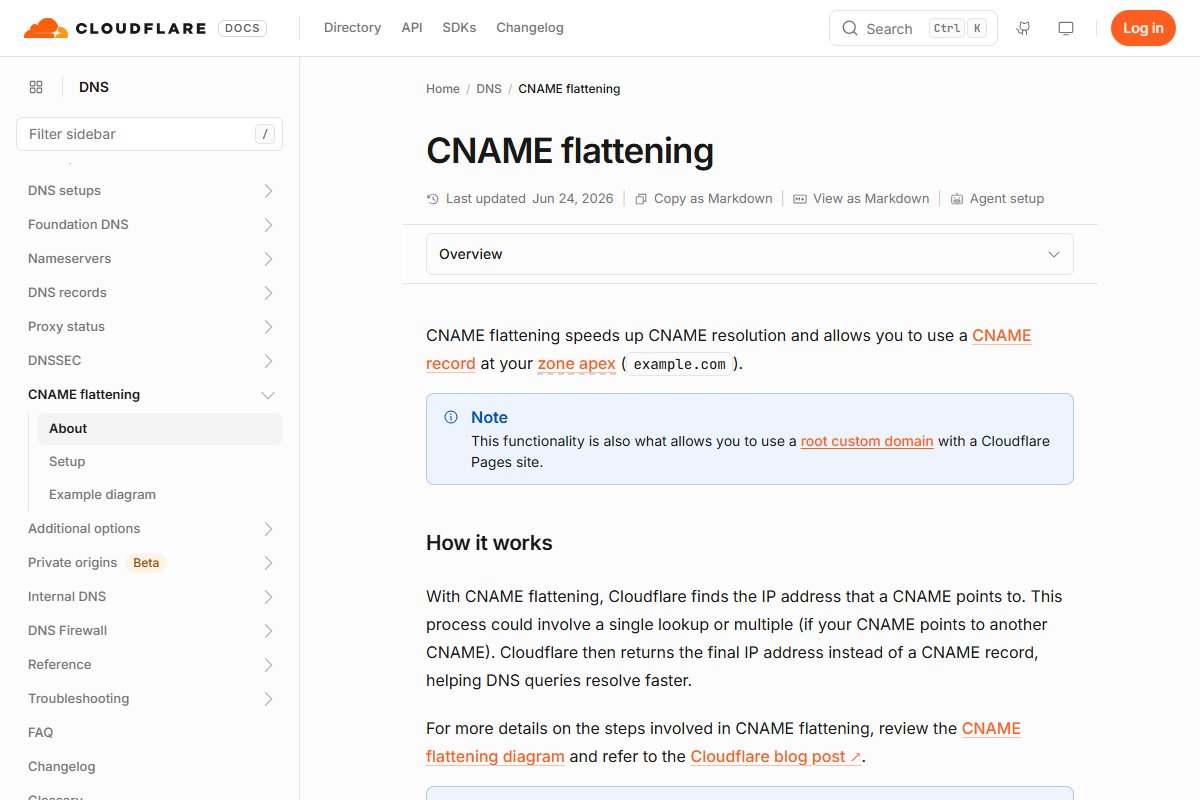Select the Example diagram sidebar item
Viewport: 1200px width, 800px height.
160,494
